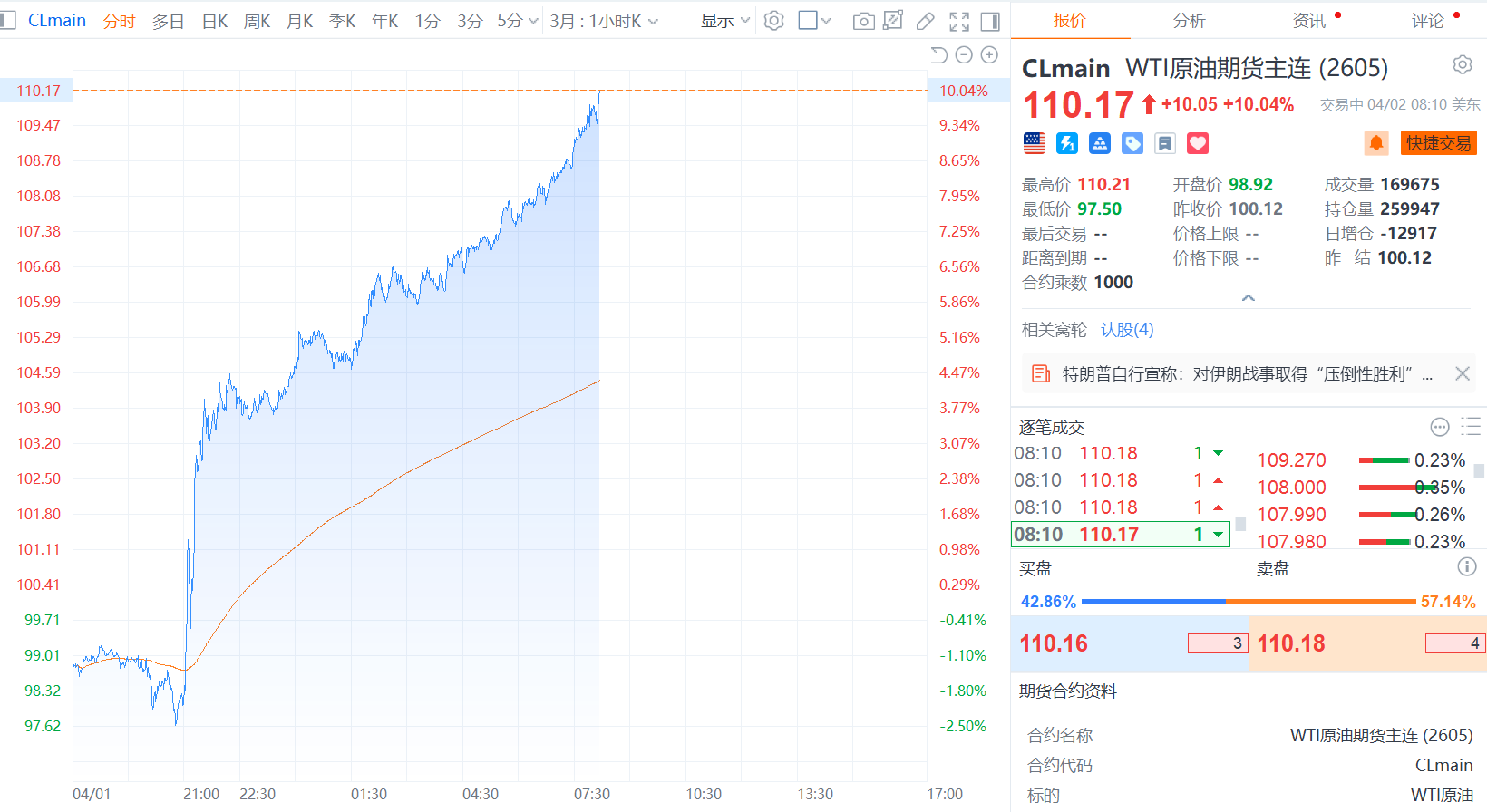Add CLmain to favorites with heart icon
The height and width of the screenshot is (812, 1487).
1198,143
